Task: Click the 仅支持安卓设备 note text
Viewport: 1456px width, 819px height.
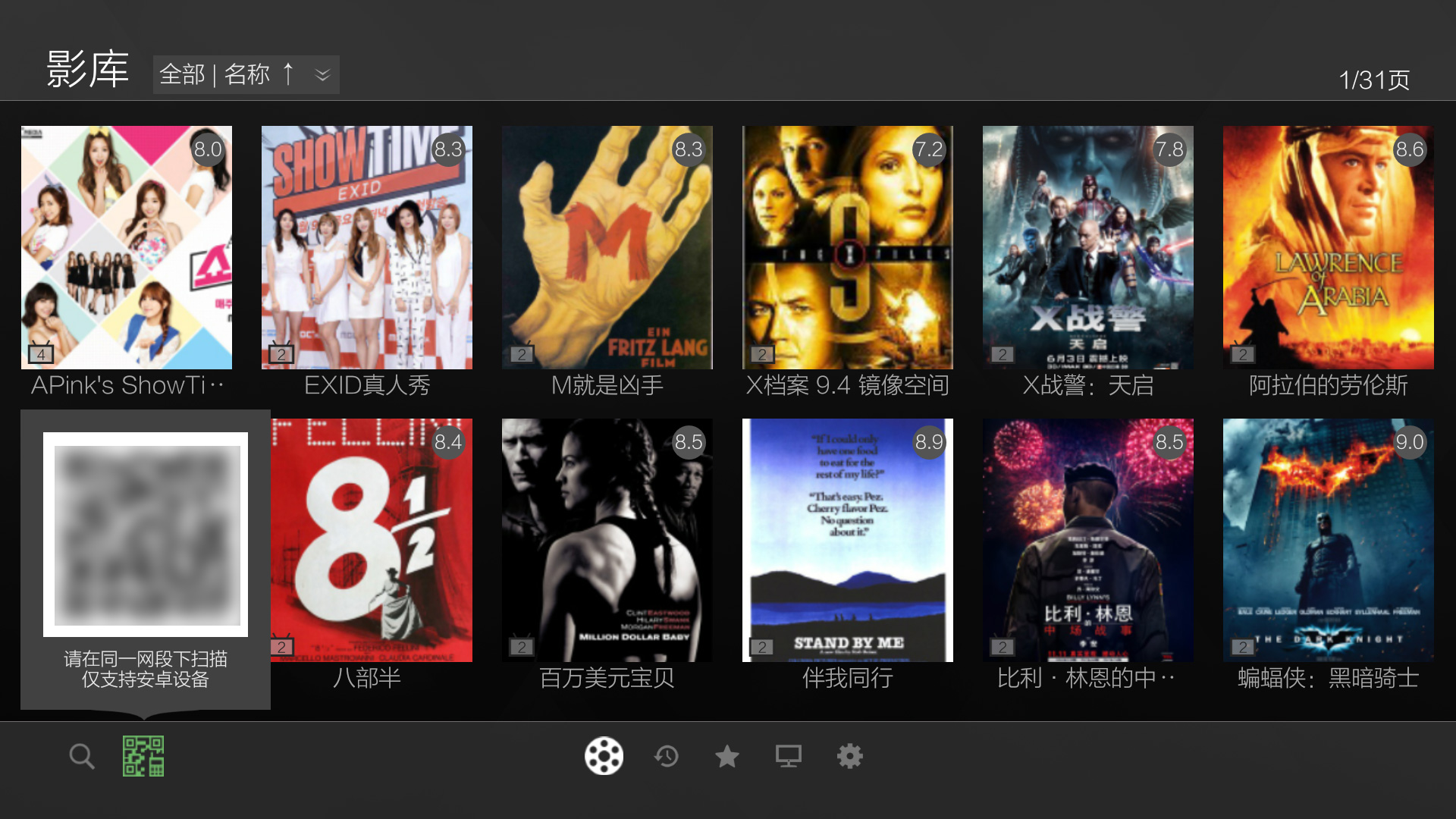Action: click(x=146, y=679)
